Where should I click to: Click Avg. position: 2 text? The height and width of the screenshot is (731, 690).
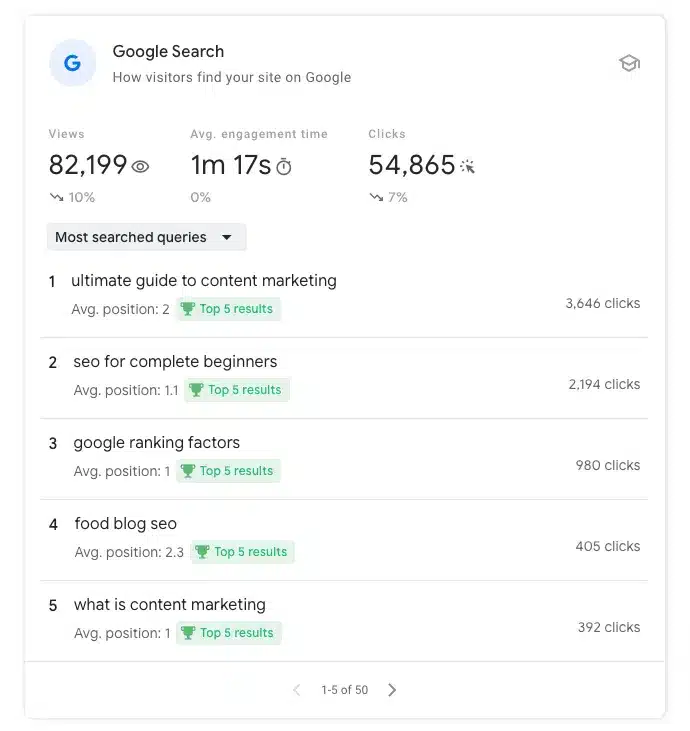pyautogui.click(x=120, y=309)
